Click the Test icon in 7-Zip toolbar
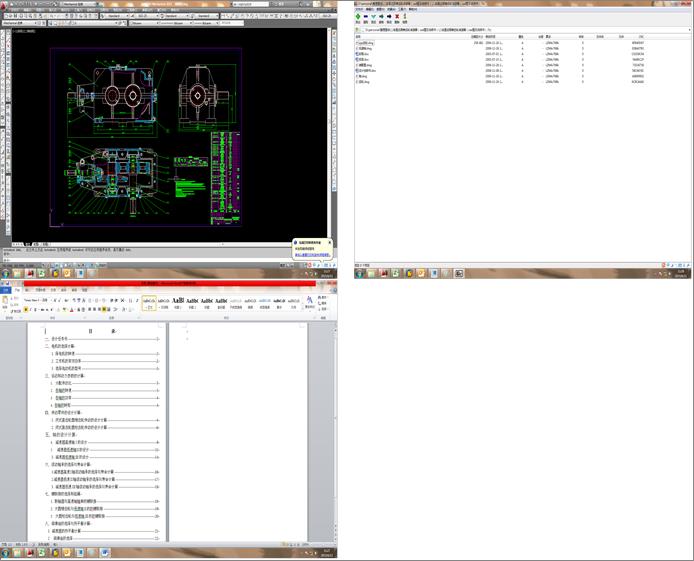 pos(374,16)
